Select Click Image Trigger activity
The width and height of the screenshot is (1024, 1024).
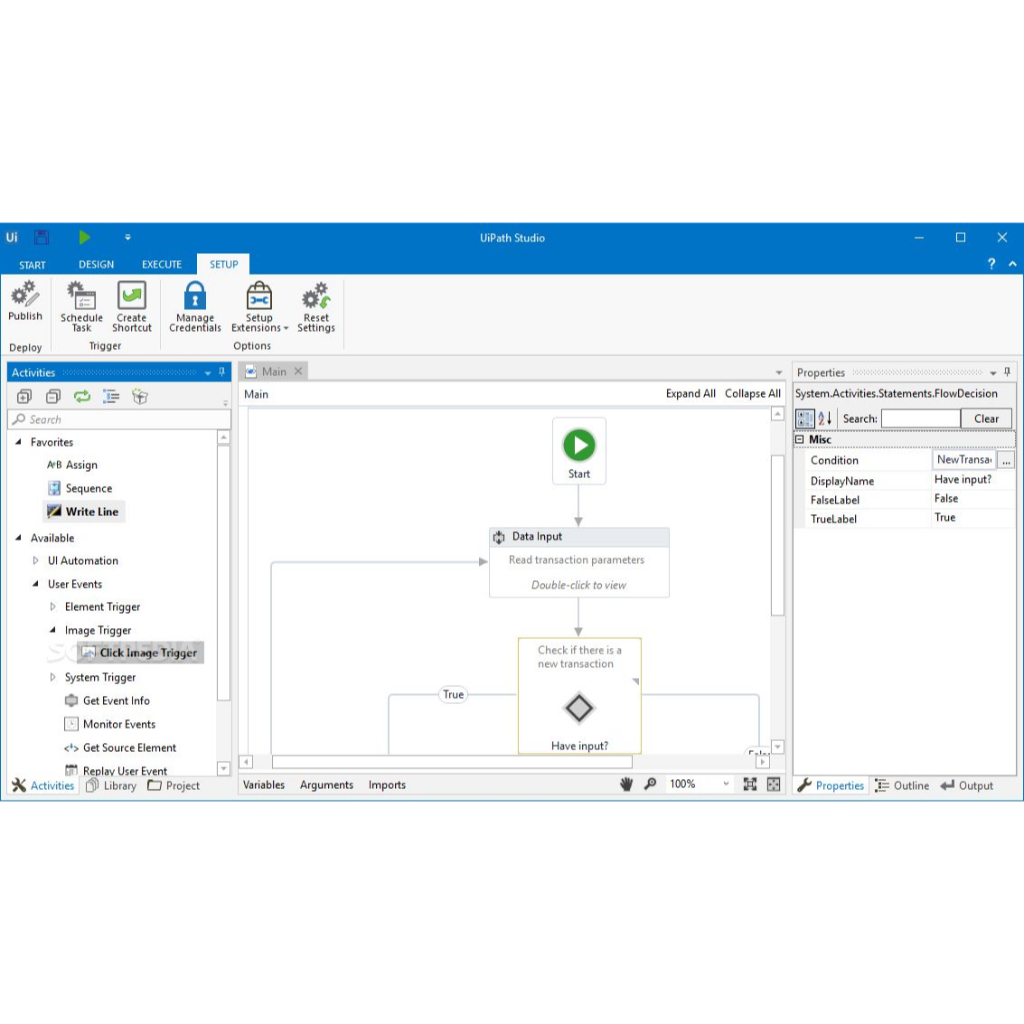coord(140,652)
